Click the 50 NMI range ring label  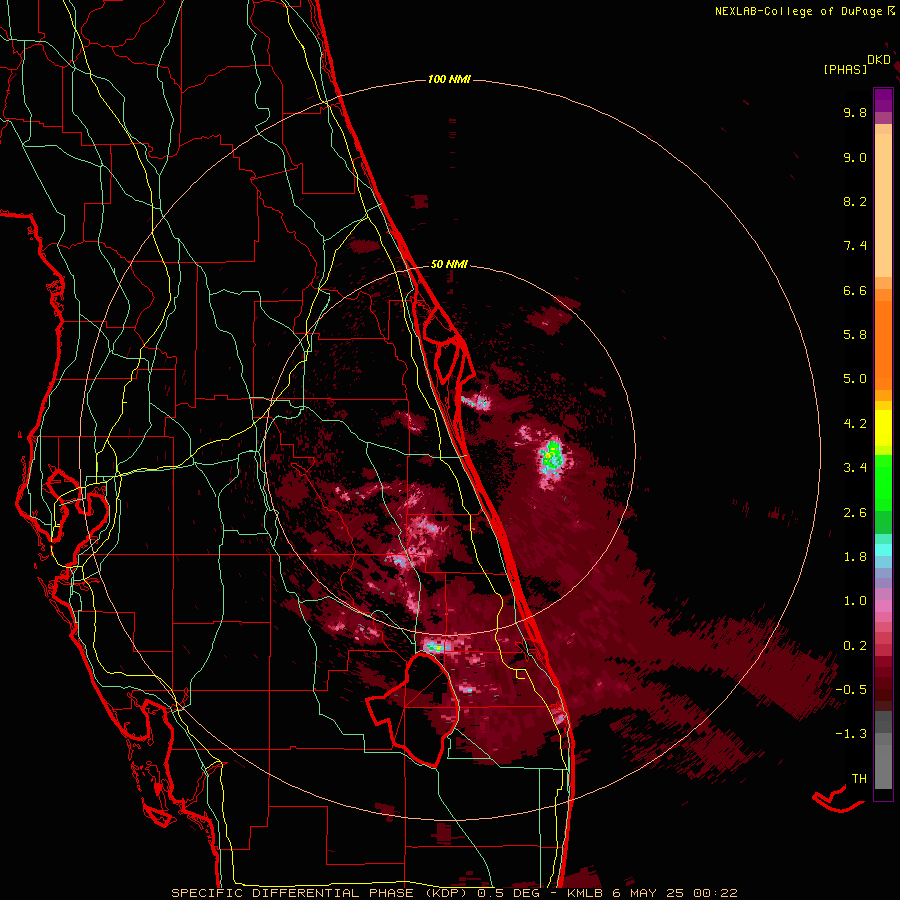click(x=449, y=264)
